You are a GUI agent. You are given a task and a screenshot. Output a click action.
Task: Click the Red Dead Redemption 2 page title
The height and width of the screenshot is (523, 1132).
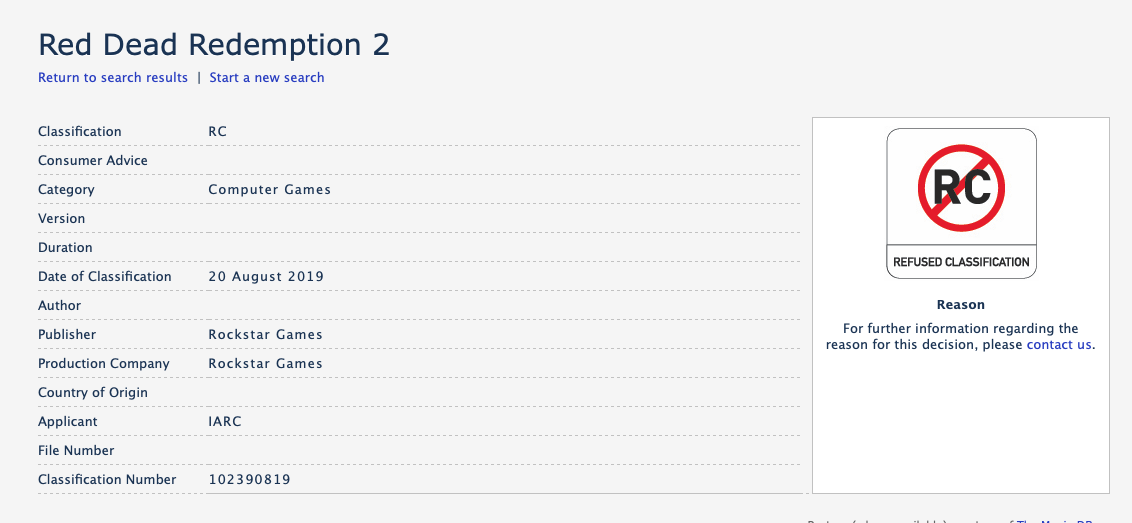214,45
